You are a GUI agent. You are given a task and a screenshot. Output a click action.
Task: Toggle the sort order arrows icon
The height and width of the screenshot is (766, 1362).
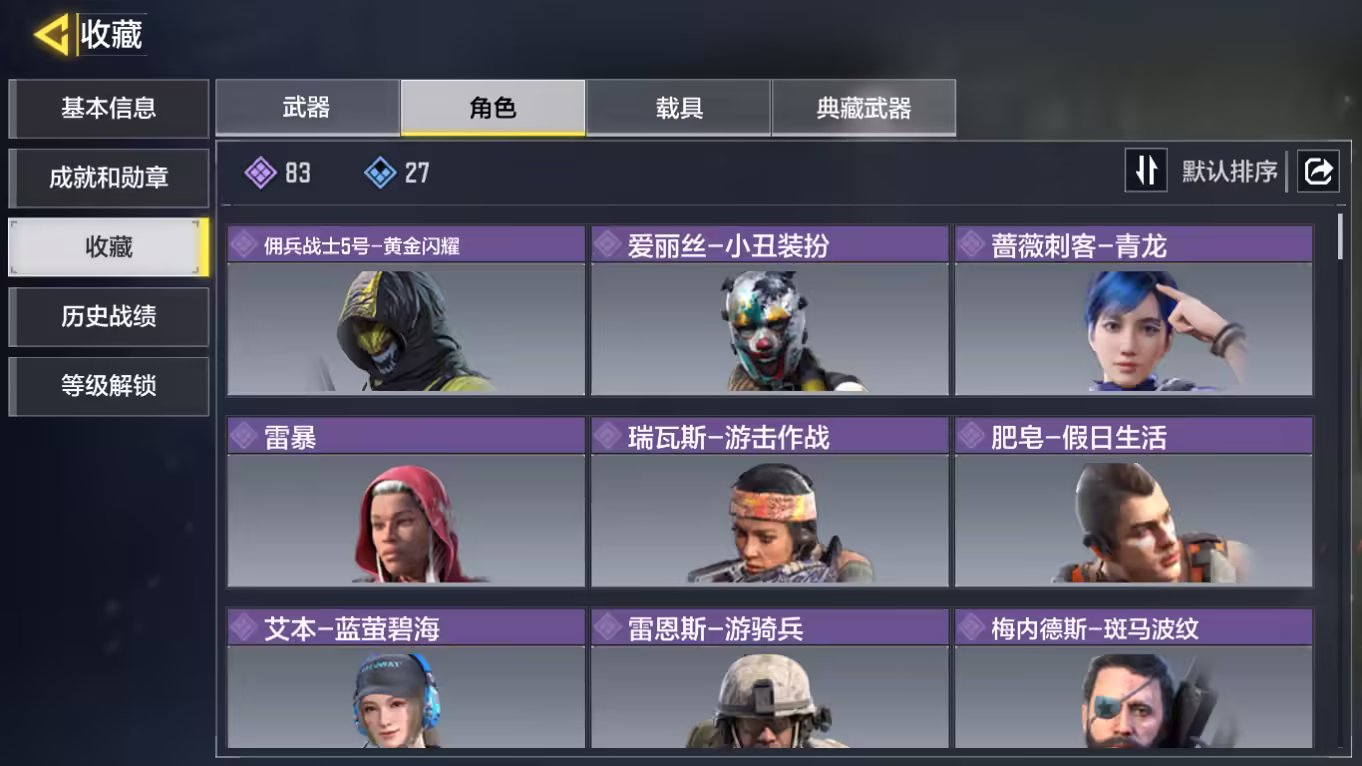point(1145,171)
